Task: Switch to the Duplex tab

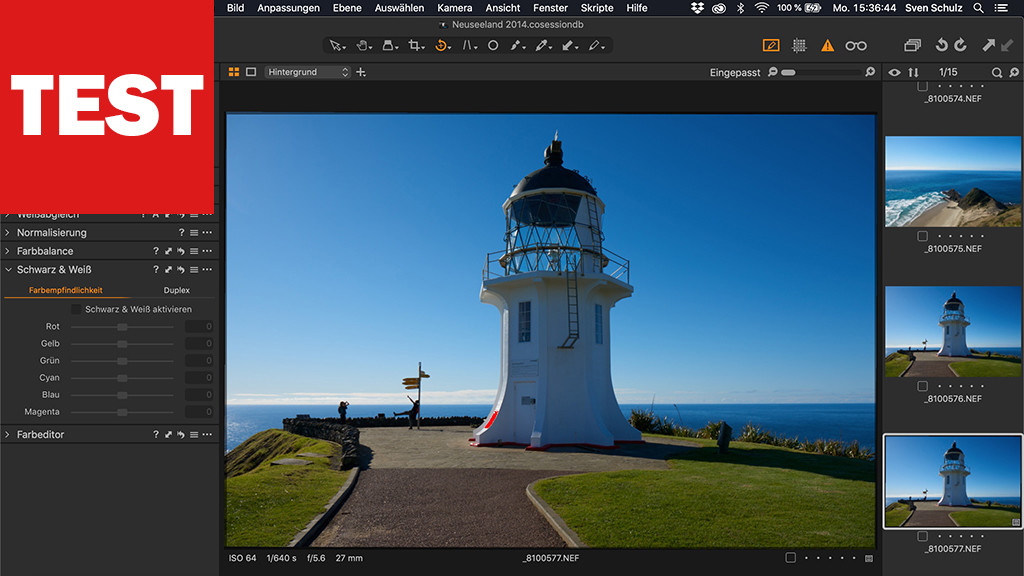Action: [x=176, y=290]
